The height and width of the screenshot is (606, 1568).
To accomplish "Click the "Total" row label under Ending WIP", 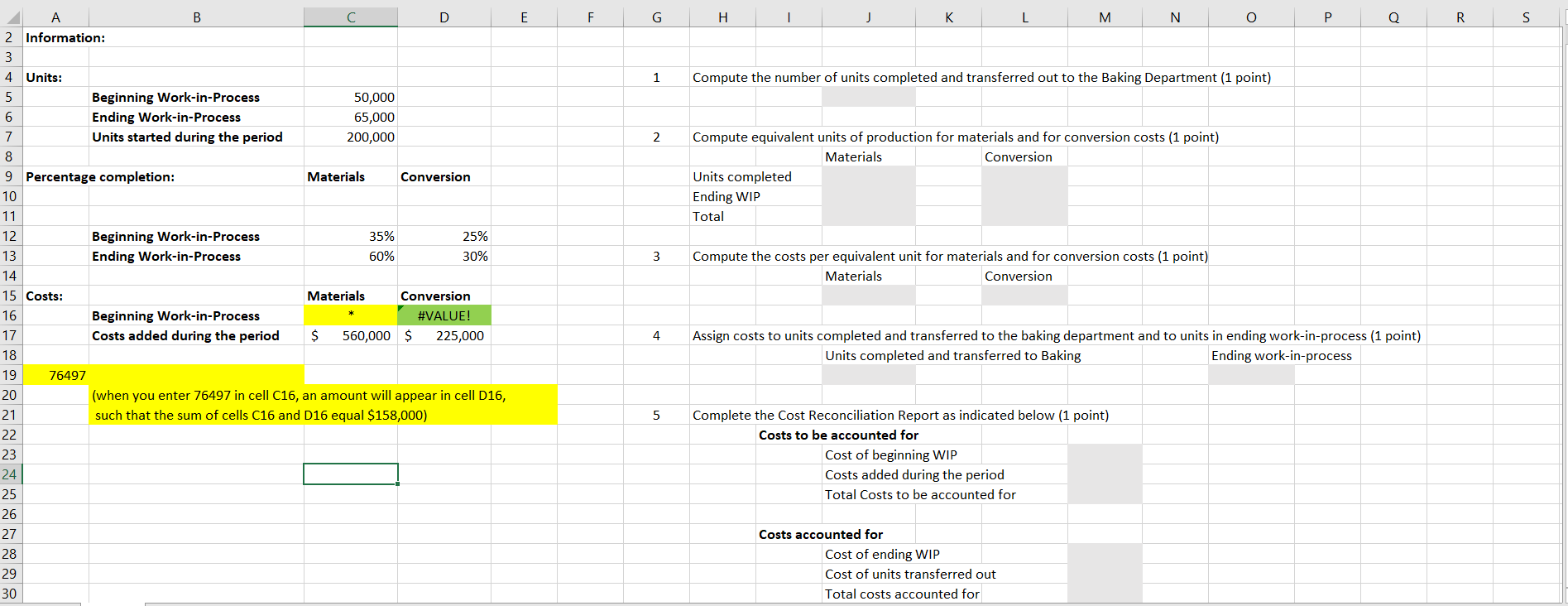I will click(708, 216).
